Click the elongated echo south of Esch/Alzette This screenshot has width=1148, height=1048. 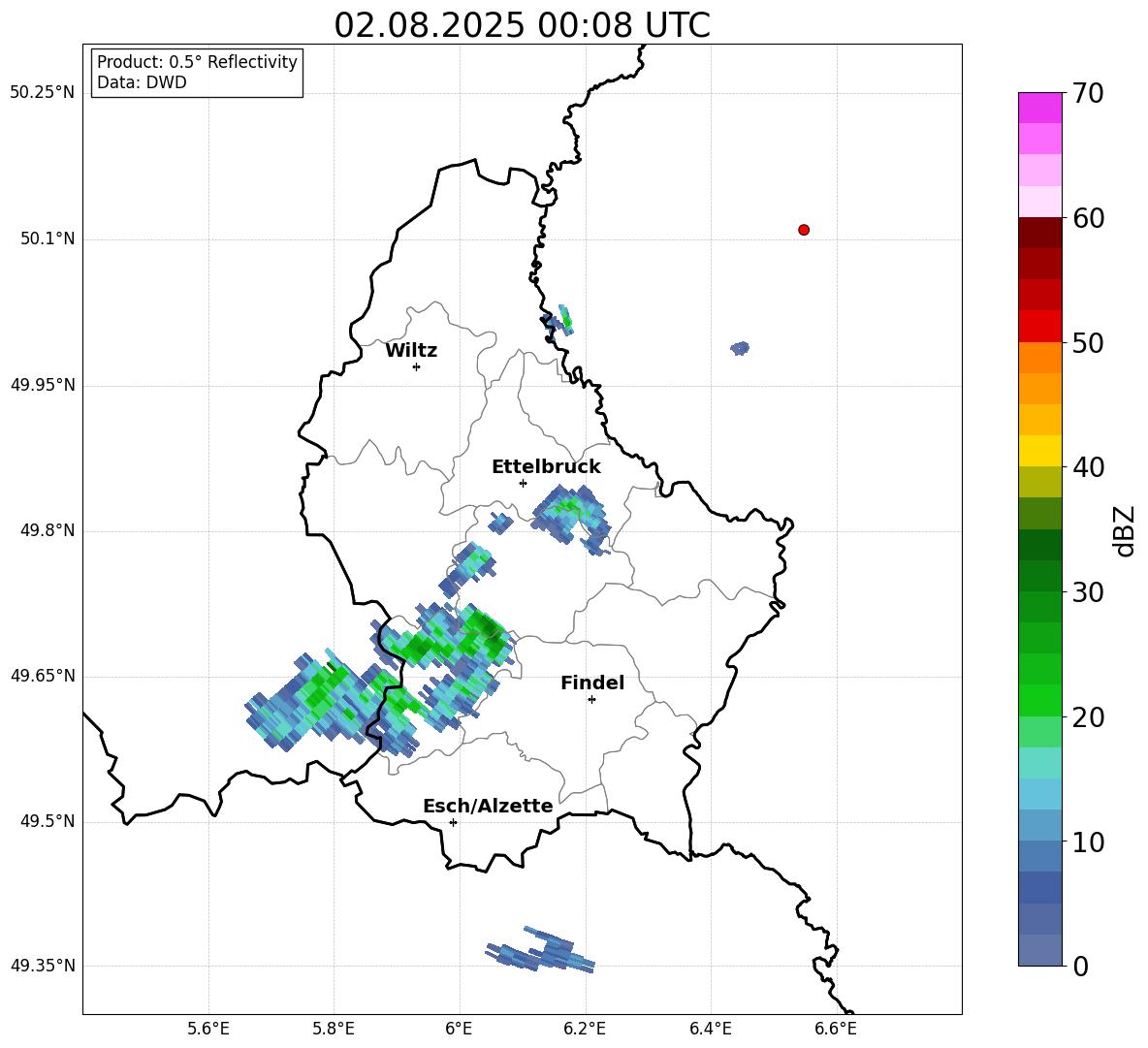pos(542,950)
